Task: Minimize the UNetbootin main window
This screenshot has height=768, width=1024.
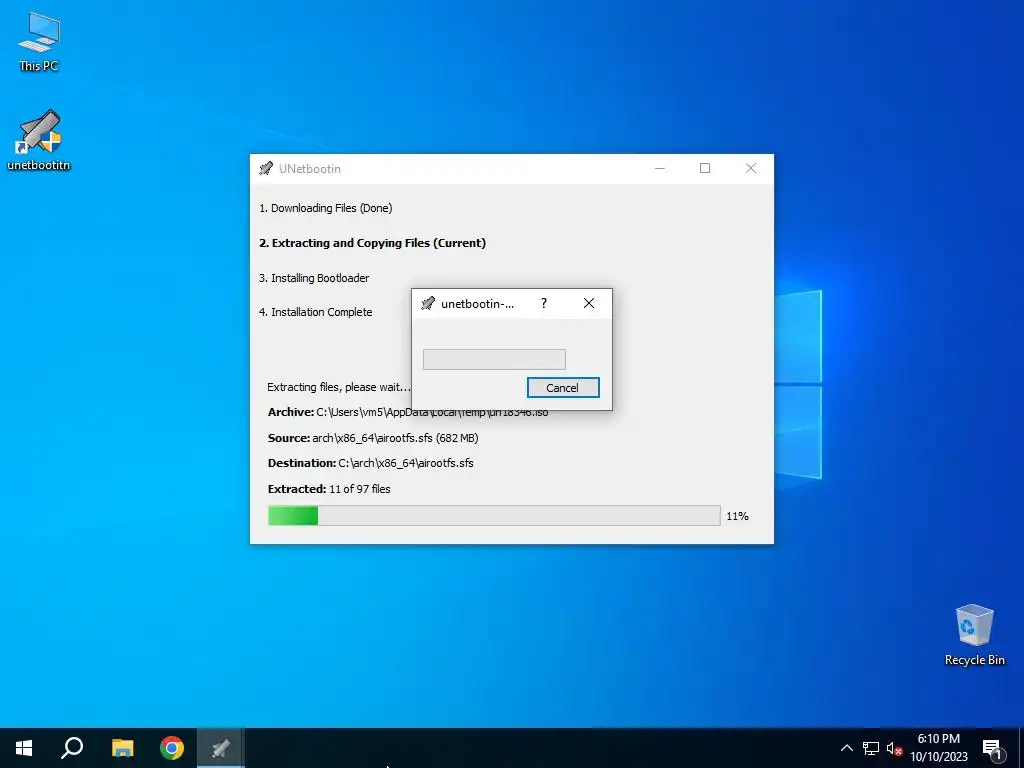Action: 660,168
